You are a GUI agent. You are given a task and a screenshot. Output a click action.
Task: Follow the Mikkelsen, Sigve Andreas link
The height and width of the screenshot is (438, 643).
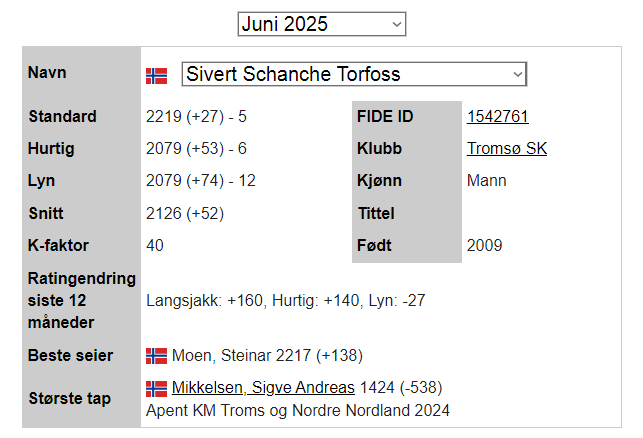coord(263,388)
